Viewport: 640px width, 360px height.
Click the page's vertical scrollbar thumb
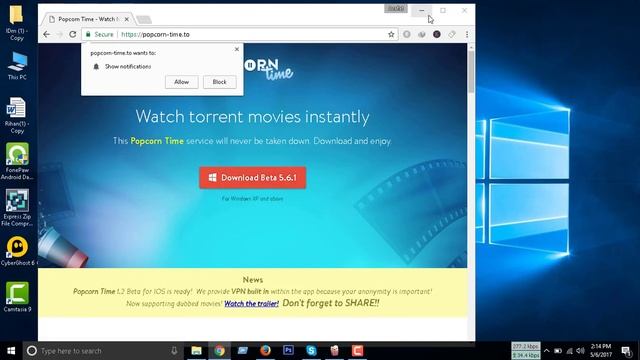(471, 71)
